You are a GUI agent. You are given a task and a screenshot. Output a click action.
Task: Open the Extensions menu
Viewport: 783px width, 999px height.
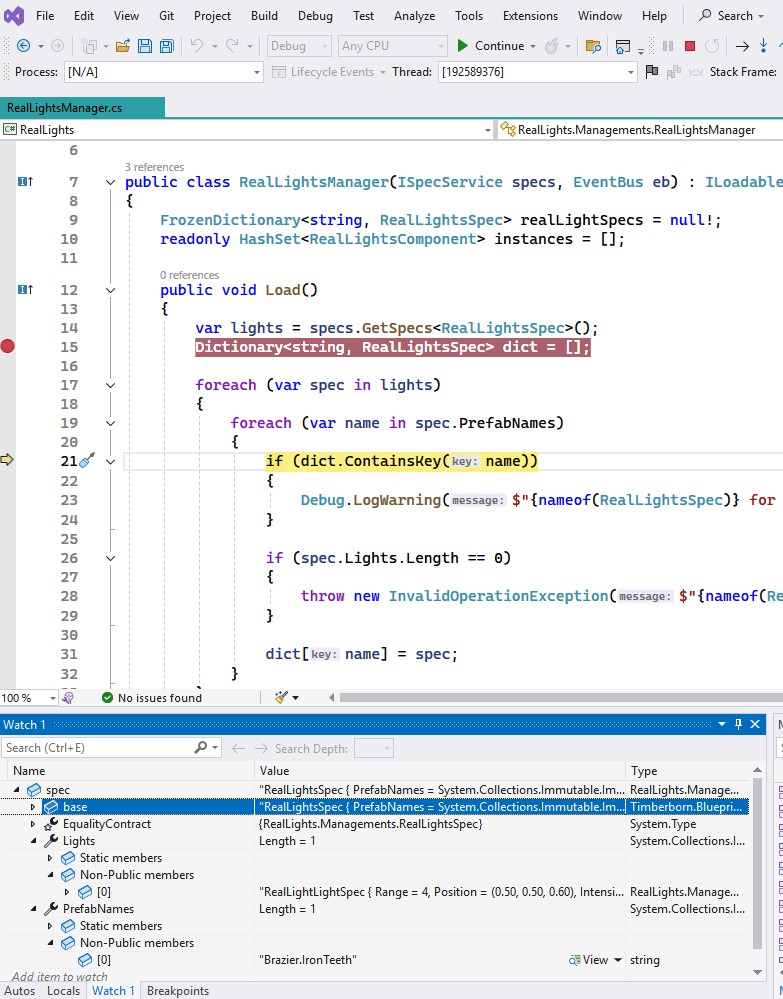[530, 16]
